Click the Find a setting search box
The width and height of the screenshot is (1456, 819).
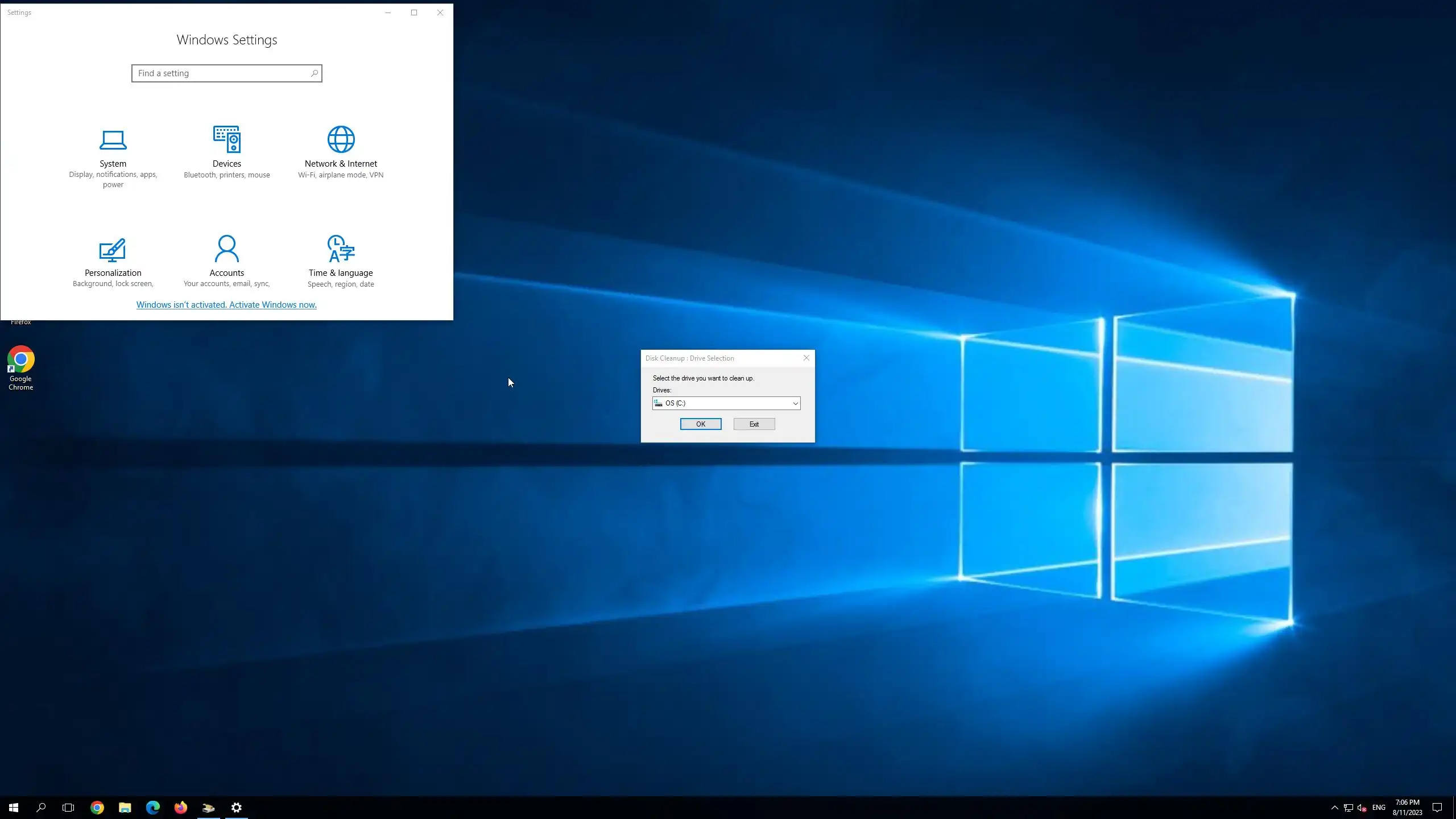click(x=222, y=73)
